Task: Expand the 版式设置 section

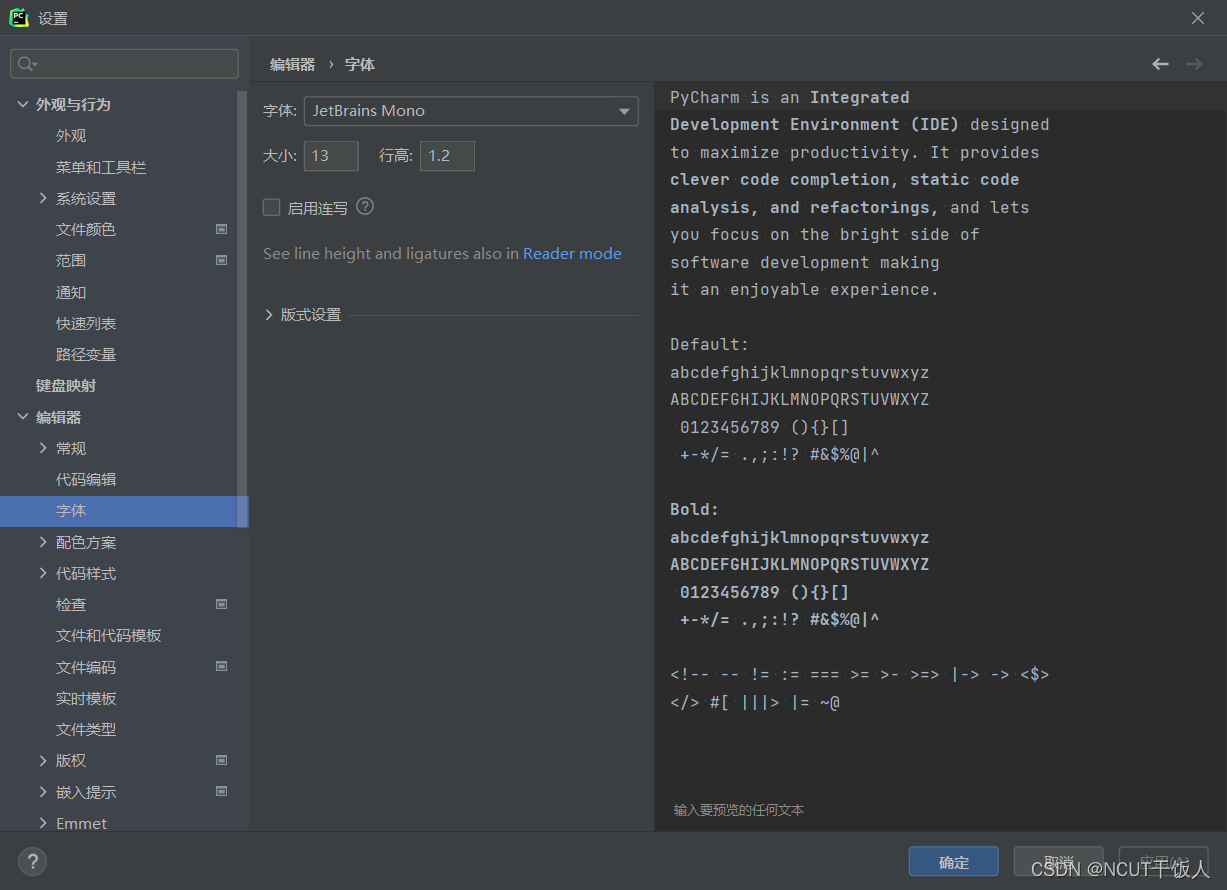Action: (269, 315)
